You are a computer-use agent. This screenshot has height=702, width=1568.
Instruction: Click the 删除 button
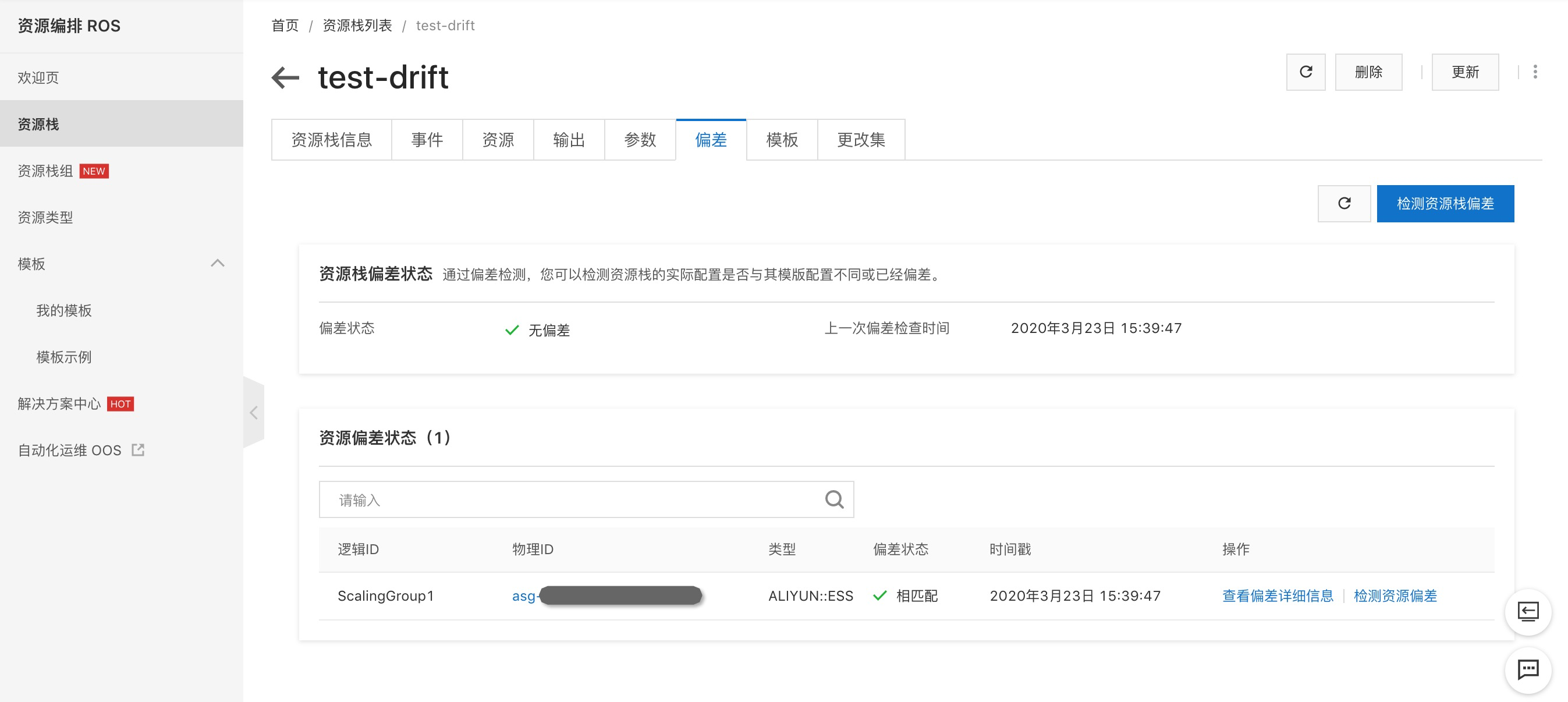[x=1368, y=72]
